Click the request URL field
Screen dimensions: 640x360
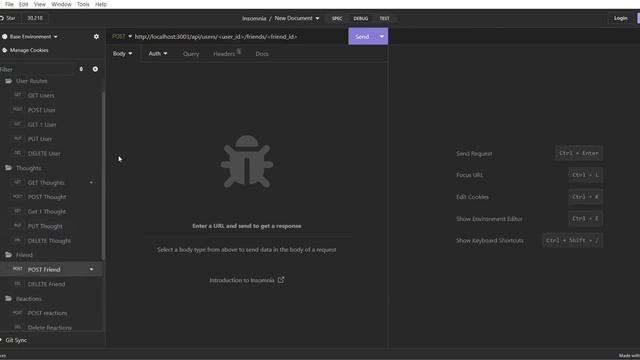[240, 37]
